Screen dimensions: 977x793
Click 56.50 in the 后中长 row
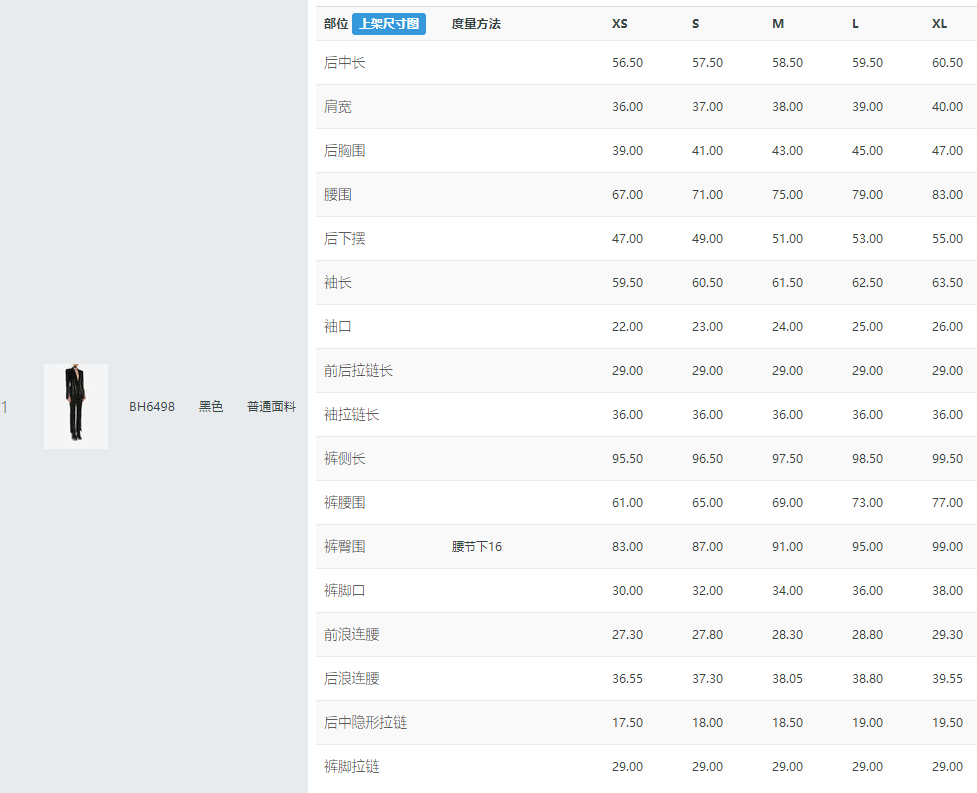click(627, 63)
